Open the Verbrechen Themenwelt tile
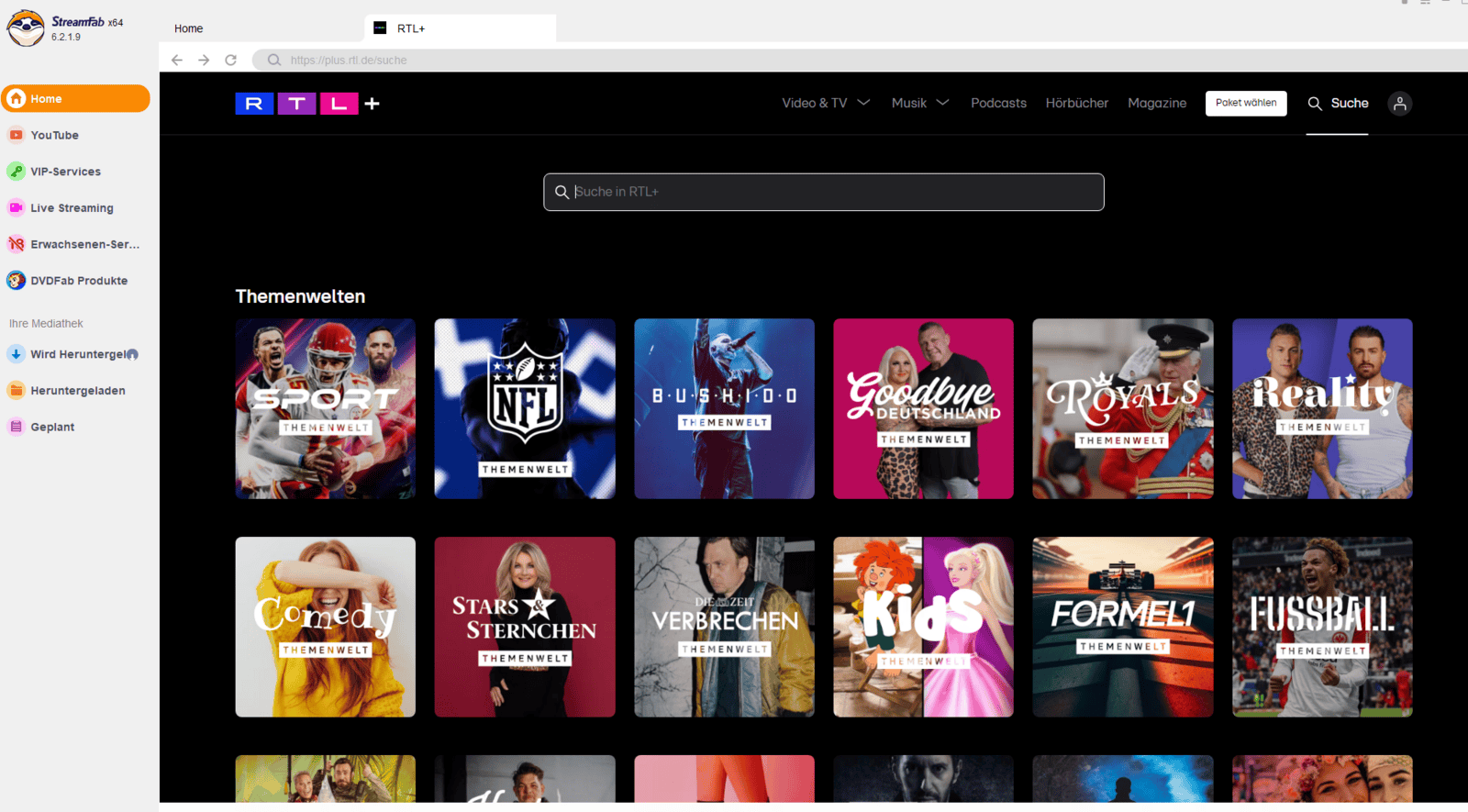1468x812 pixels. click(x=724, y=627)
